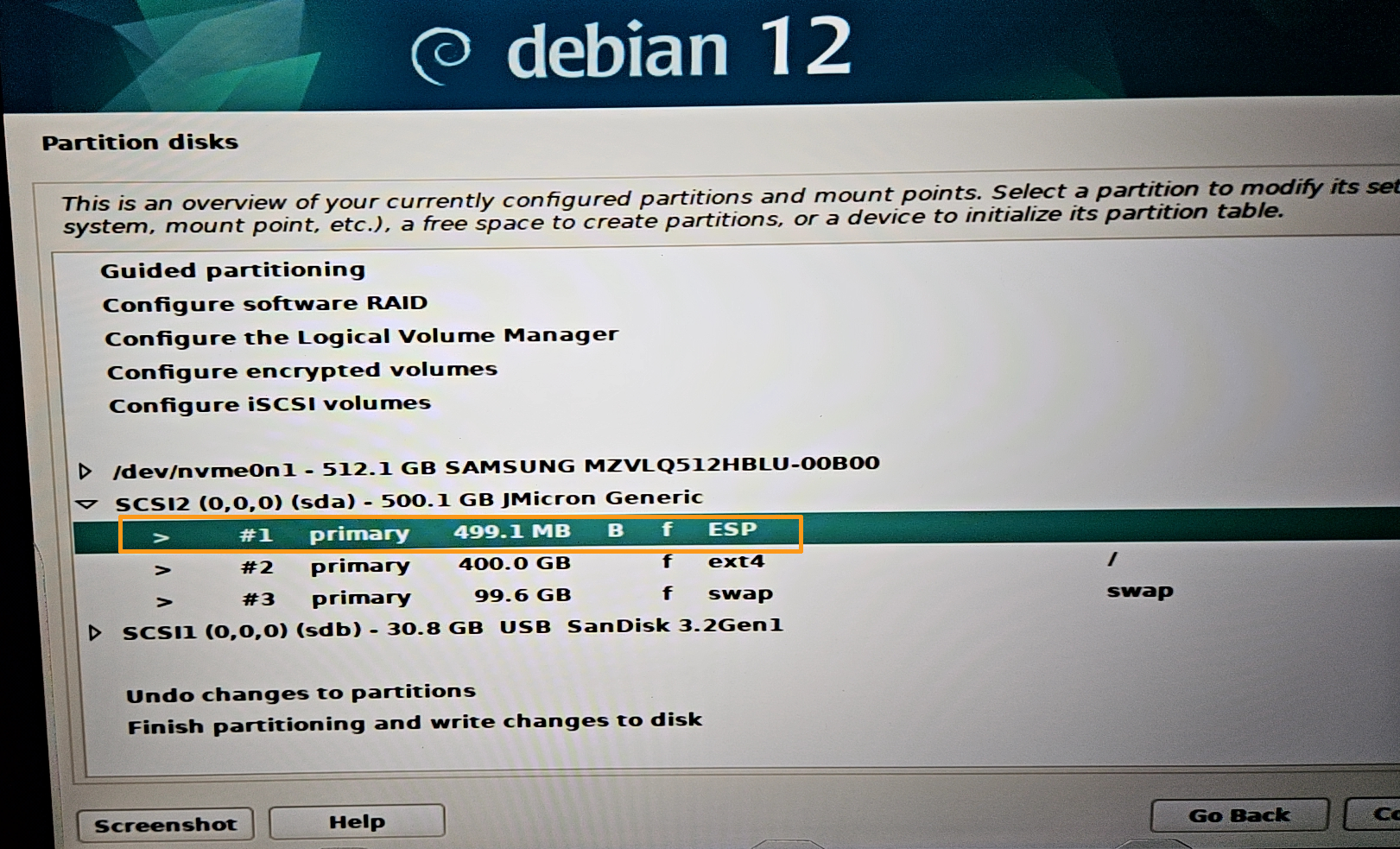Viewport: 1400px width, 849px height.
Task: Click the 400.0 GB size value
Action: click(515, 563)
